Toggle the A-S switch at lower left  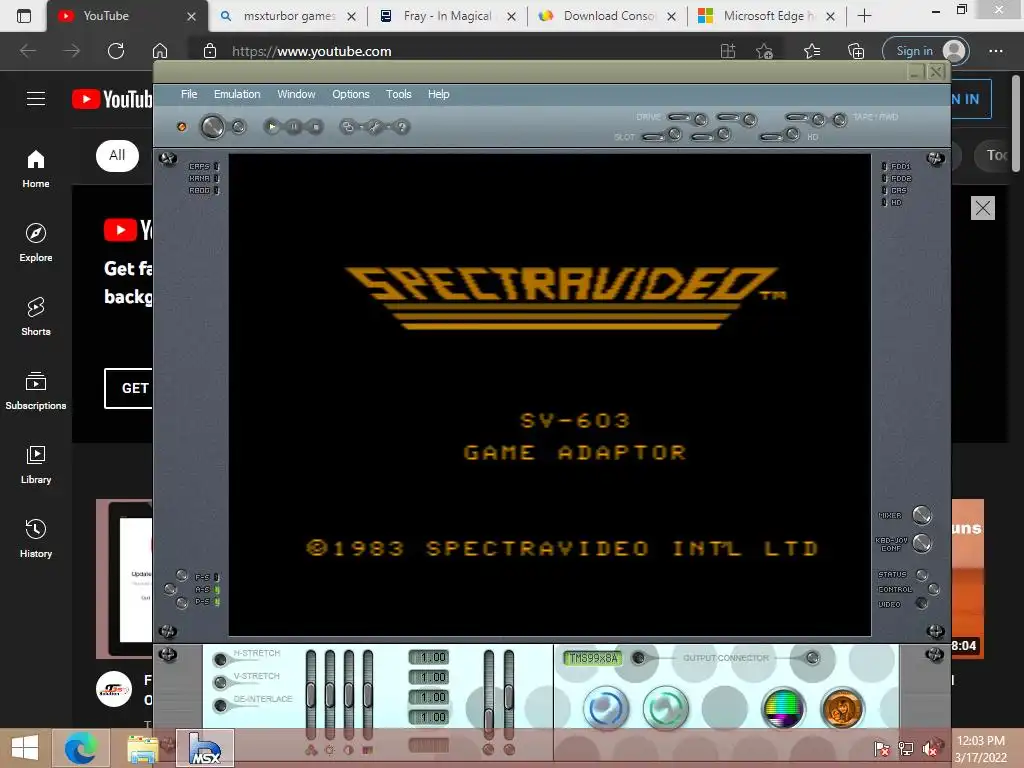170,589
